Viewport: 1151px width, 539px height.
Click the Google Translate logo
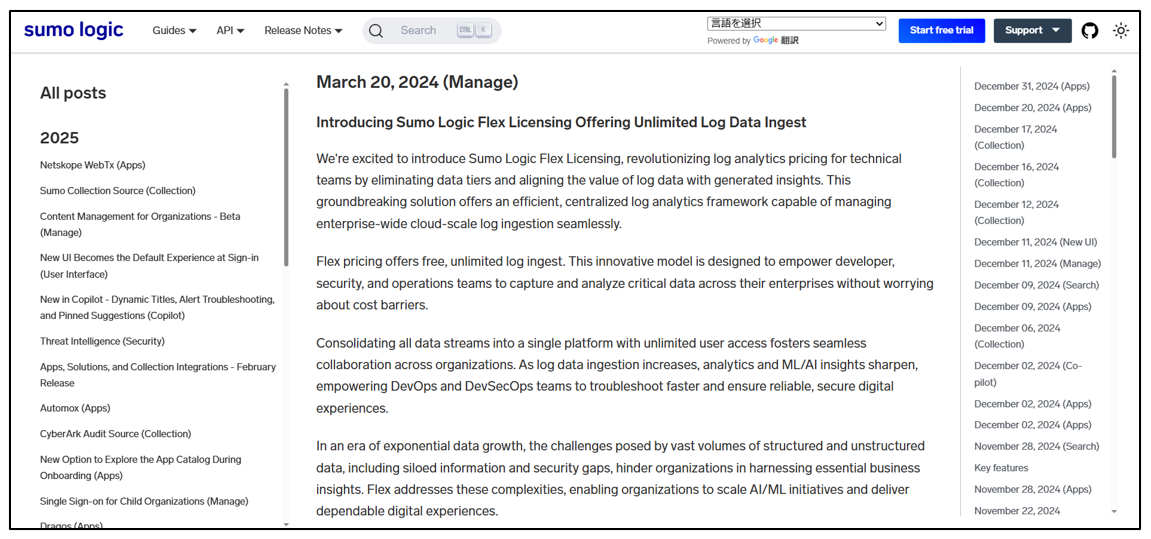[x=766, y=41]
